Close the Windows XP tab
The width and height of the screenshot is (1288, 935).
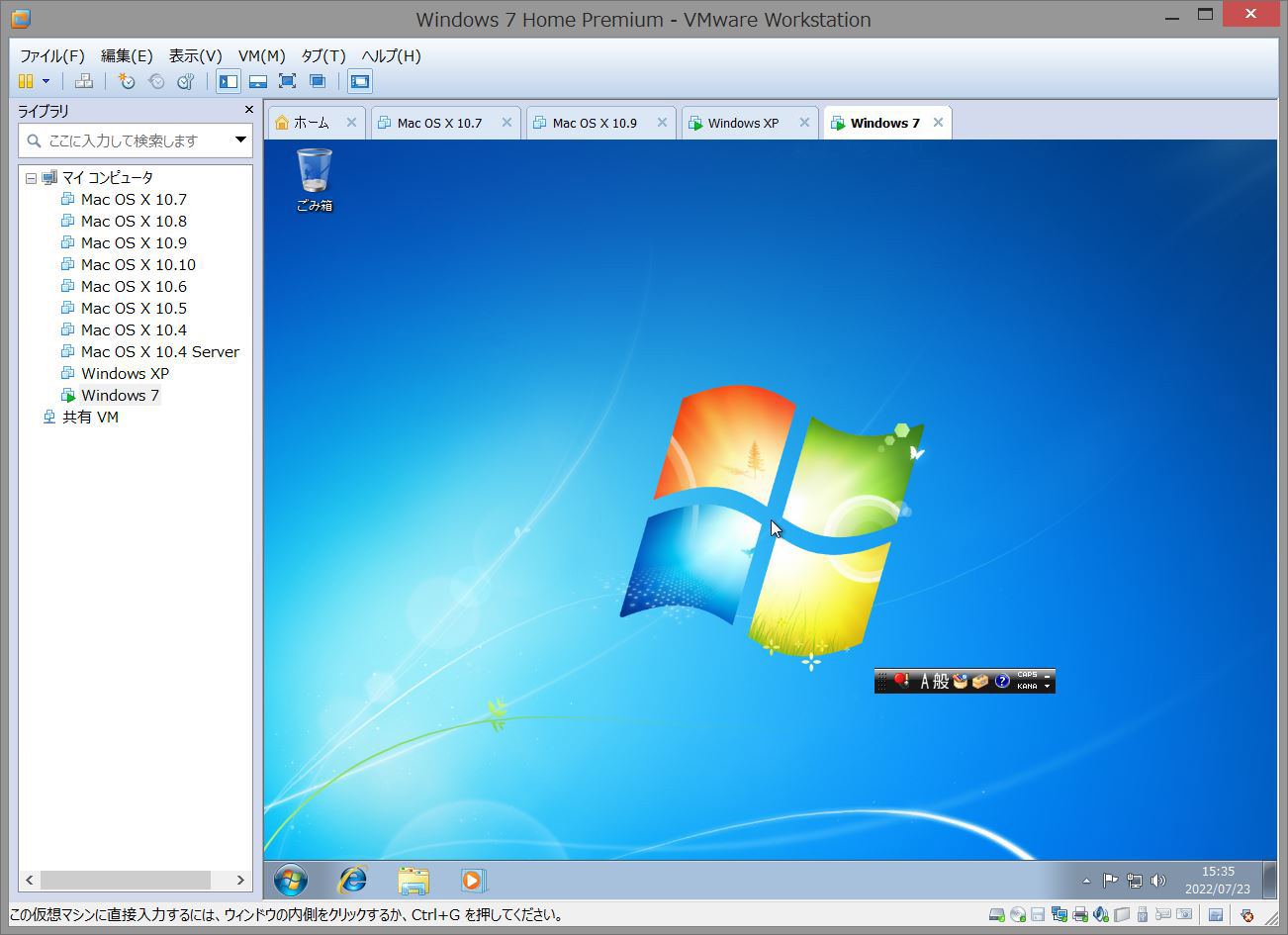(x=804, y=123)
